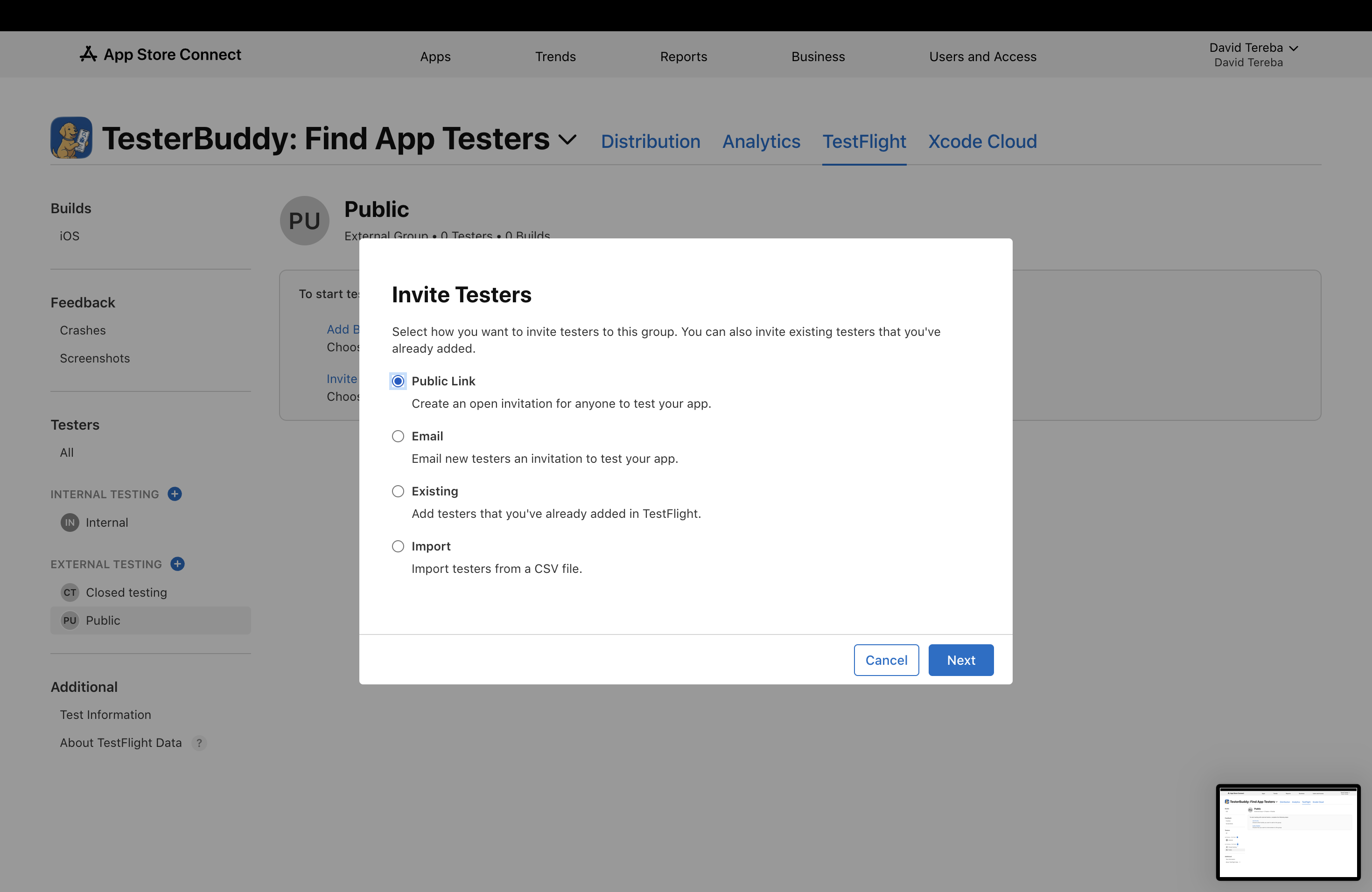Click Next in Invite Testers dialog
The image size is (1372, 892).
pyautogui.click(x=961, y=660)
